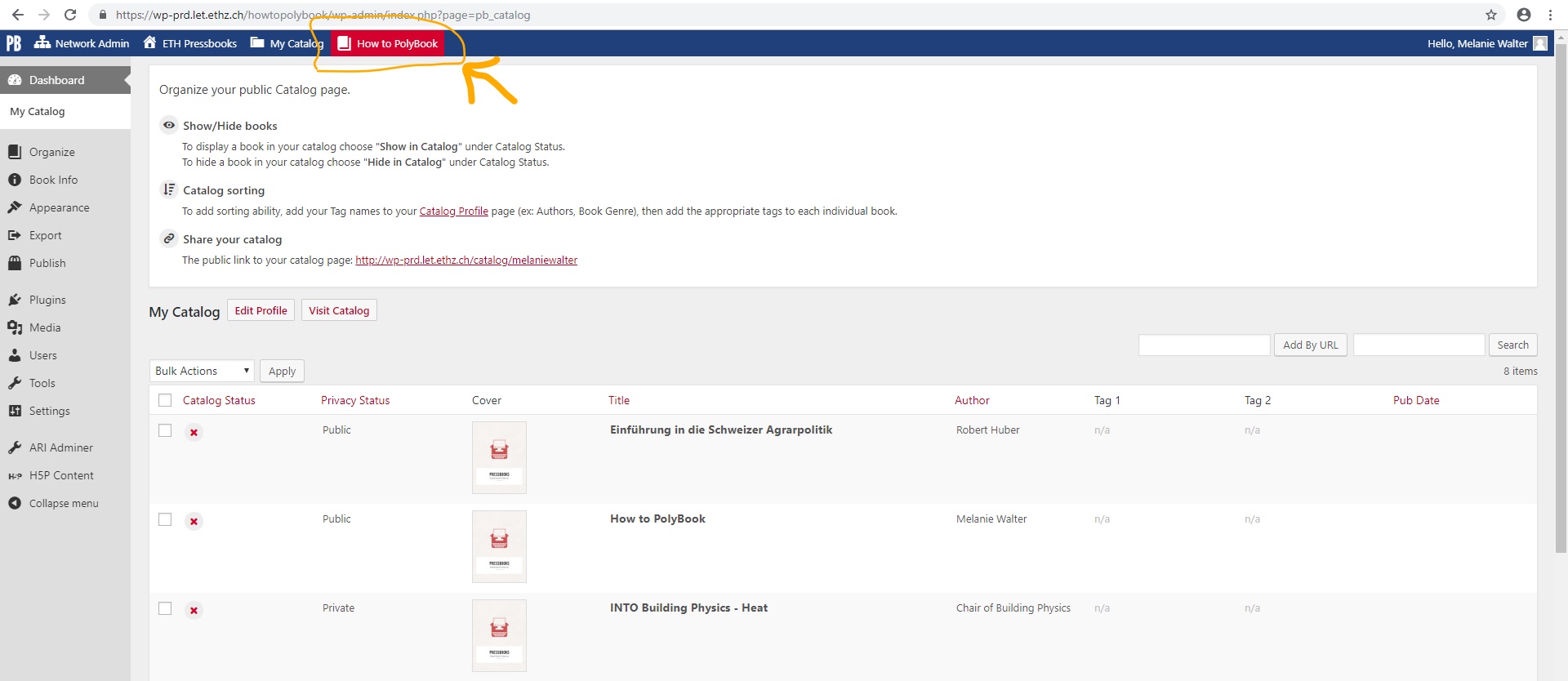Check the Einführung in die Schweizer Agrarpolitik row checkbox

(165, 430)
